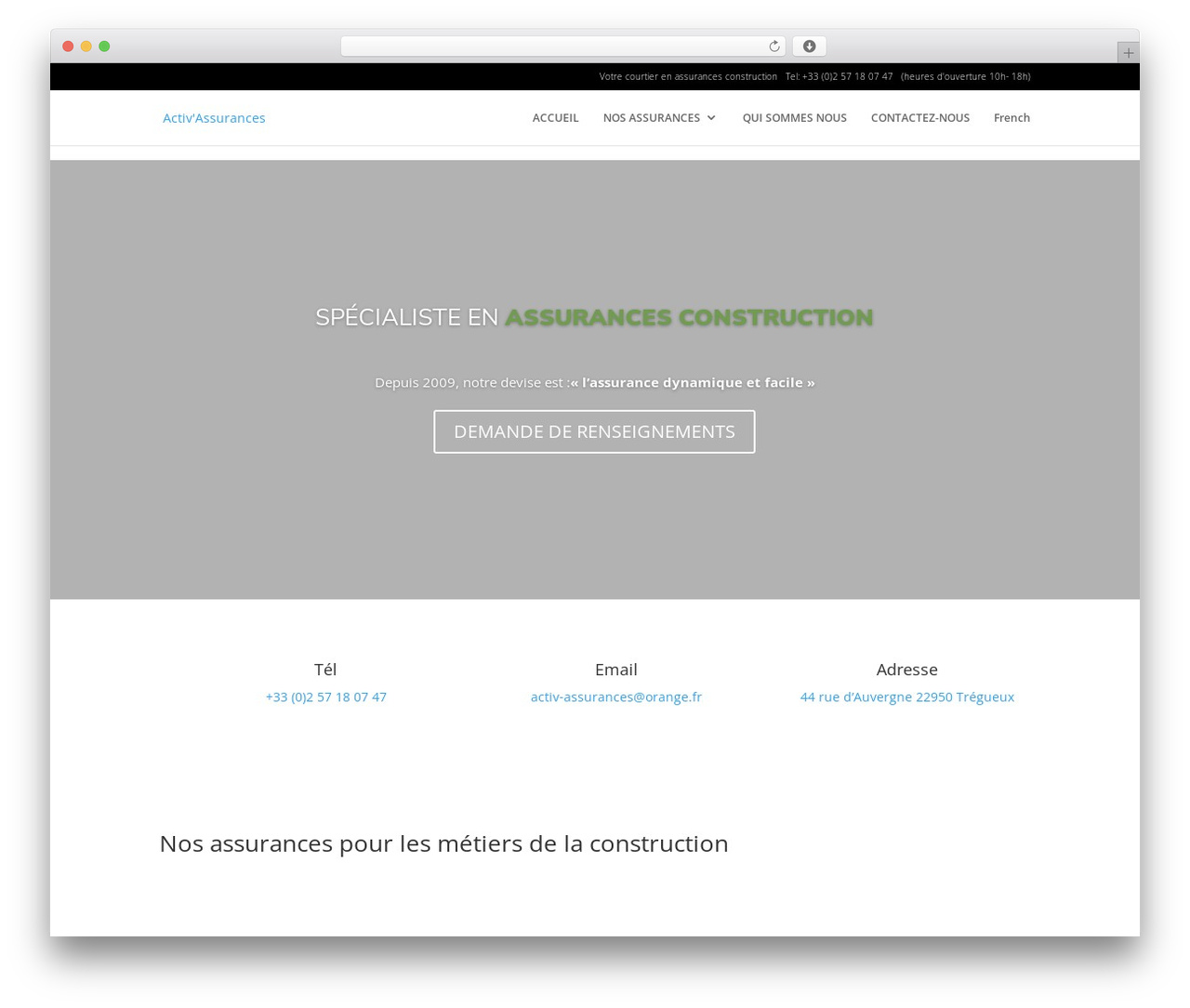Open the browser downloads button
The height and width of the screenshot is (1008, 1190).
pyautogui.click(x=809, y=46)
